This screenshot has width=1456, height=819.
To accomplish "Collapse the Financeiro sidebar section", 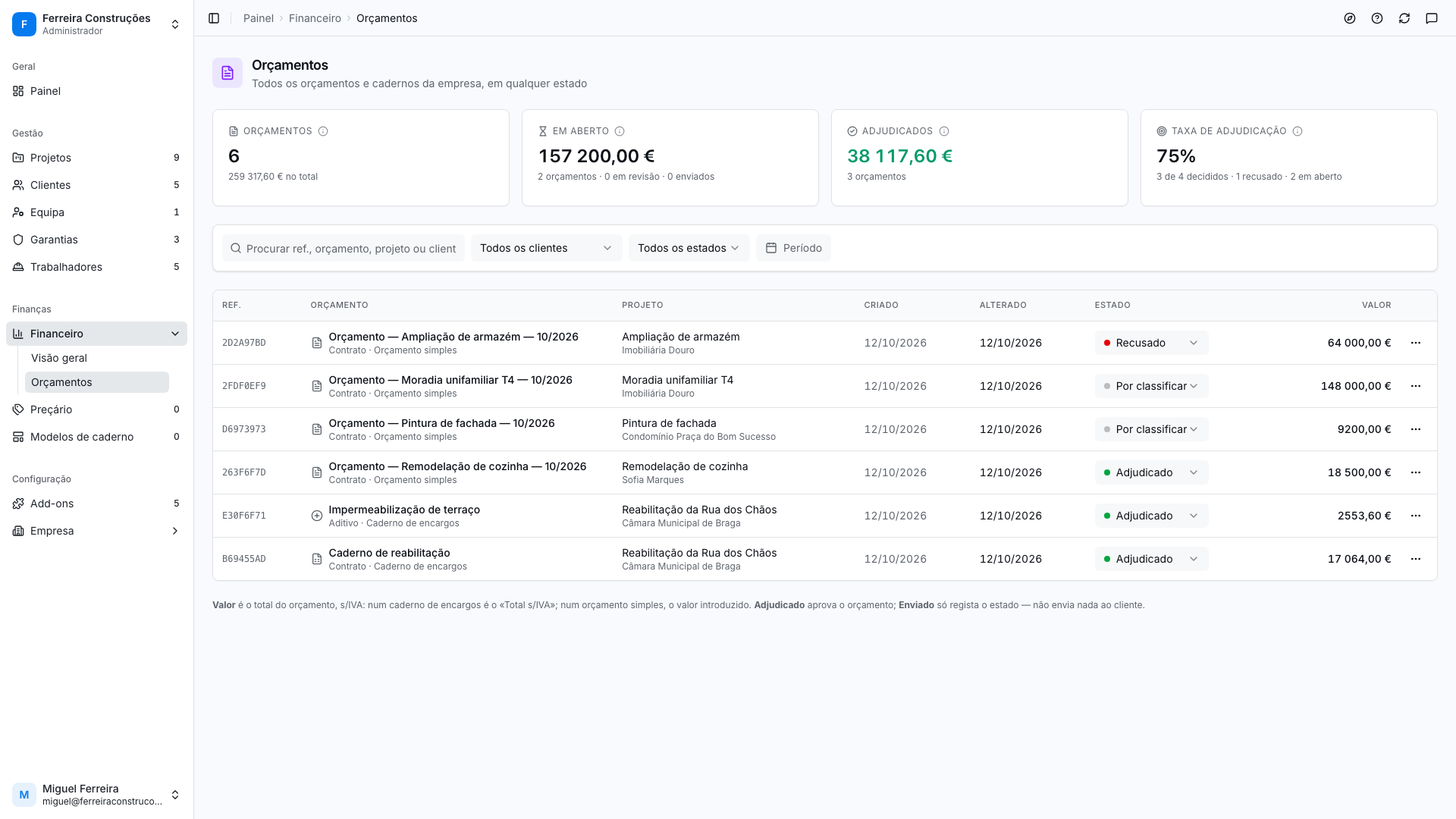I will [x=96, y=334].
